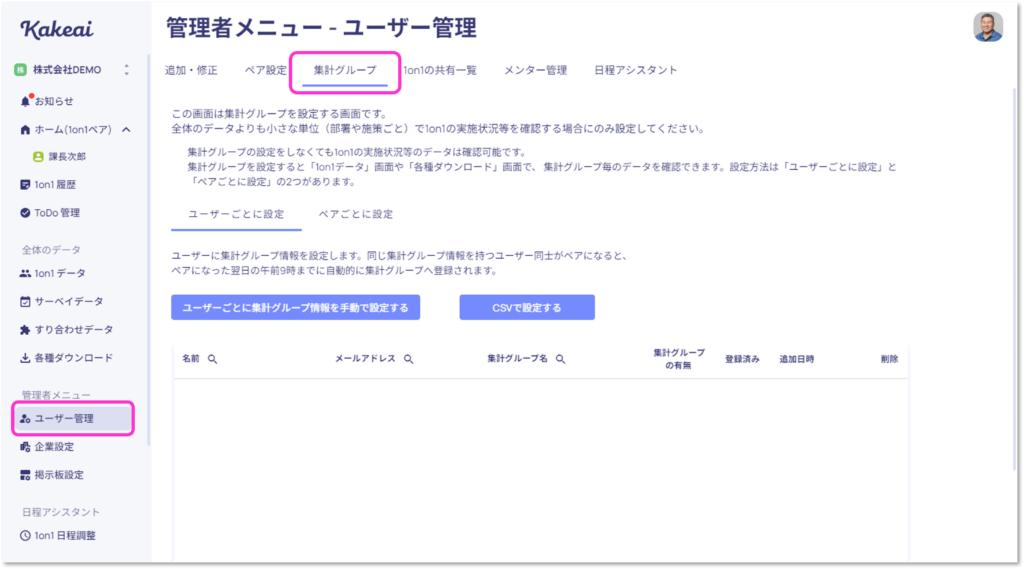Open 各種ダウンロード page
This screenshot has height=569, width=1024.
[74, 358]
